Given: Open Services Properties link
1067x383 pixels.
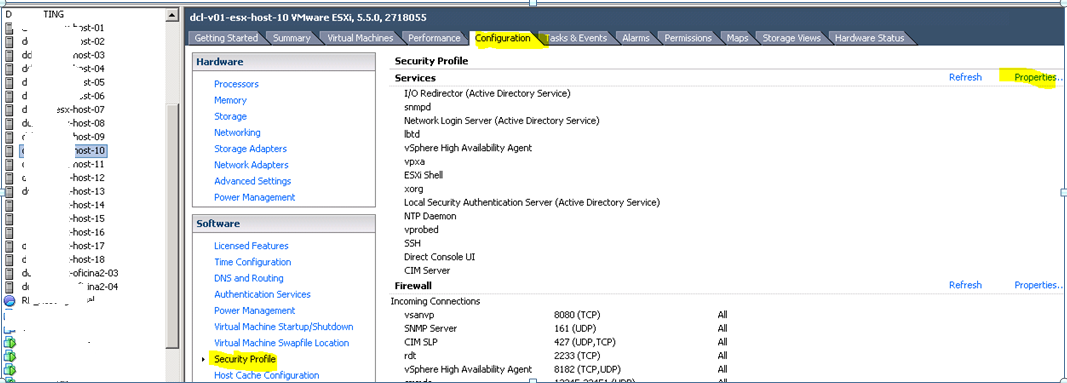Looking at the screenshot, I should (1038, 78).
